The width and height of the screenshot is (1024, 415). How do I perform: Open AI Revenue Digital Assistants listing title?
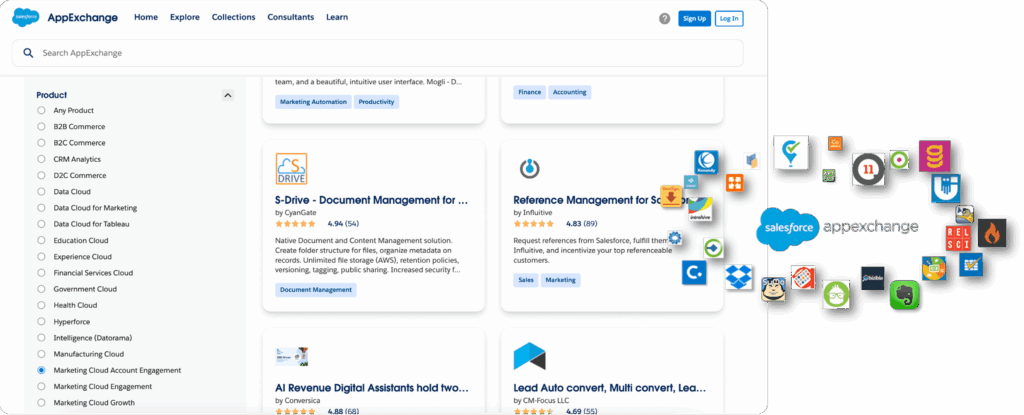(x=372, y=388)
